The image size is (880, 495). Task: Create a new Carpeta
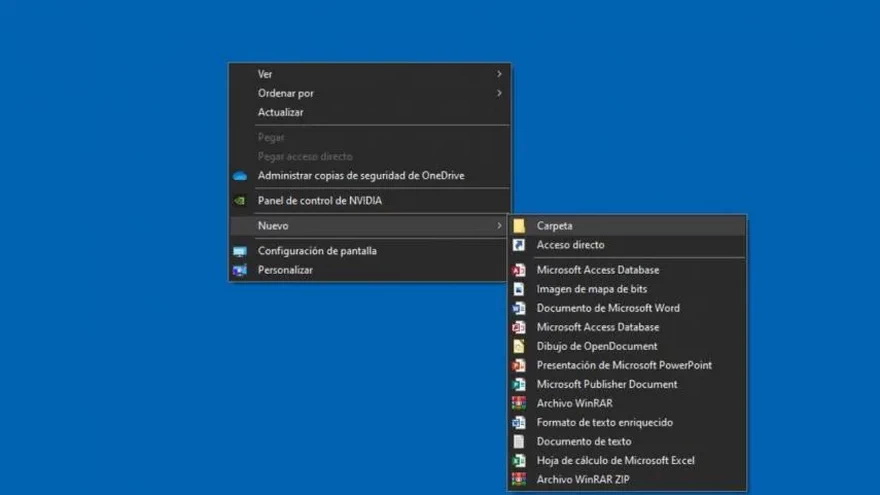(627, 226)
